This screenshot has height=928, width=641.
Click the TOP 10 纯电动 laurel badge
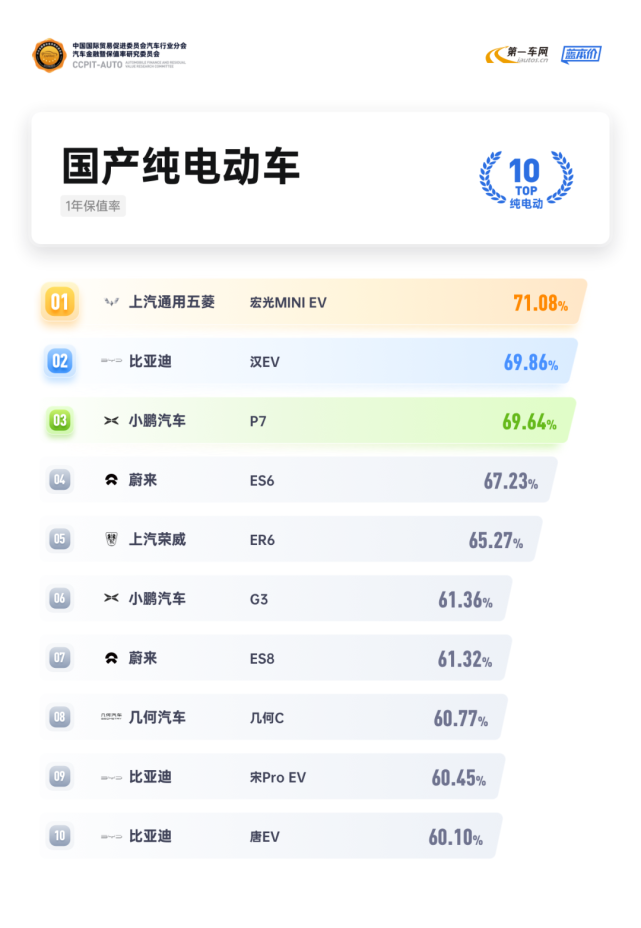pos(526,179)
